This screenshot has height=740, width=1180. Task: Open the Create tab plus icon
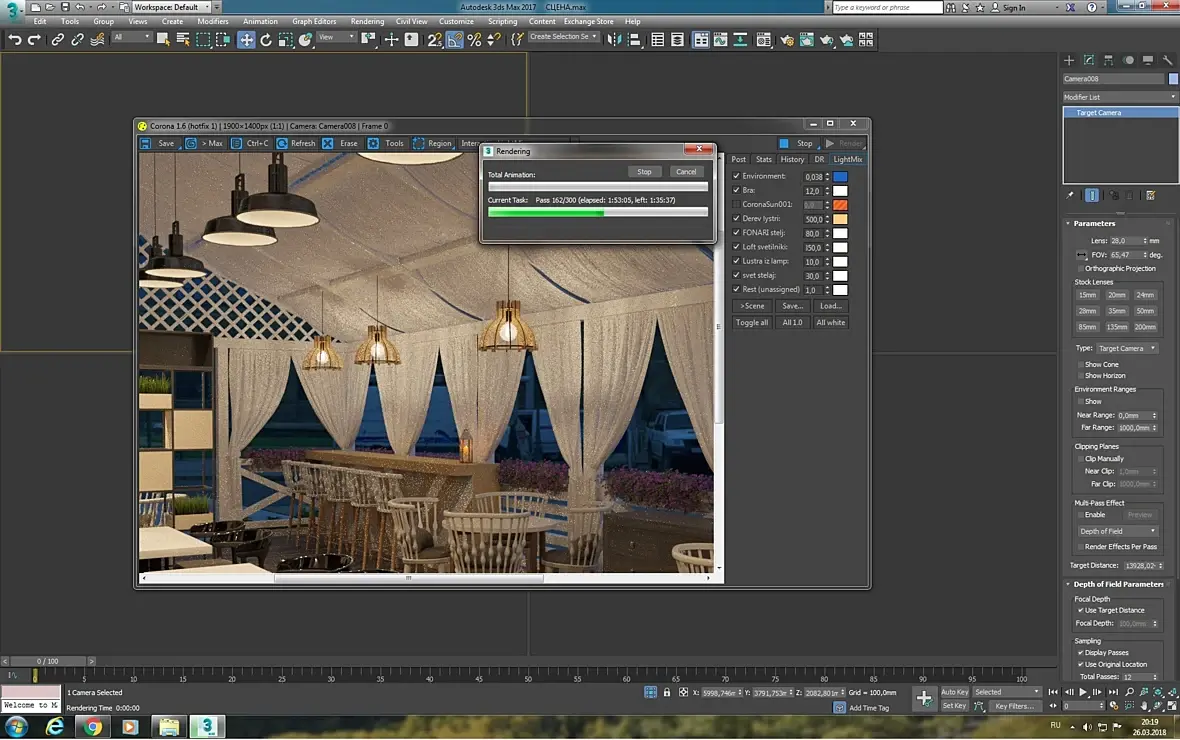(1069, 61)
